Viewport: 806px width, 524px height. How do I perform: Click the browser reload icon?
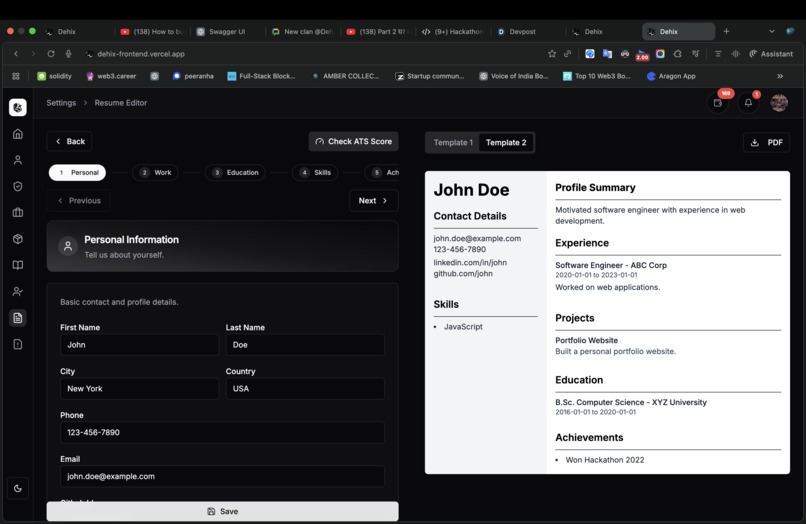click(x=51, y=53)
